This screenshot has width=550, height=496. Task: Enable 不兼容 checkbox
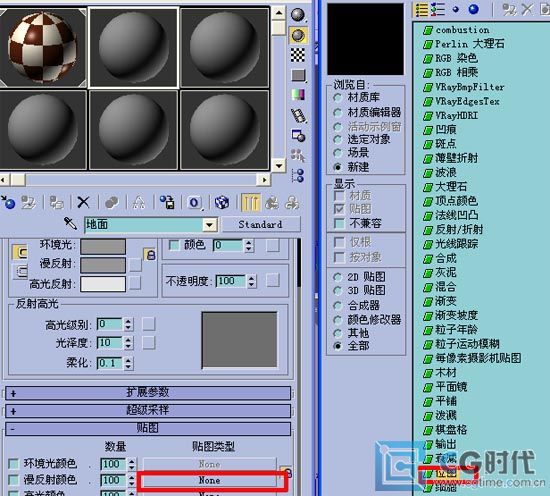[339, 223]
